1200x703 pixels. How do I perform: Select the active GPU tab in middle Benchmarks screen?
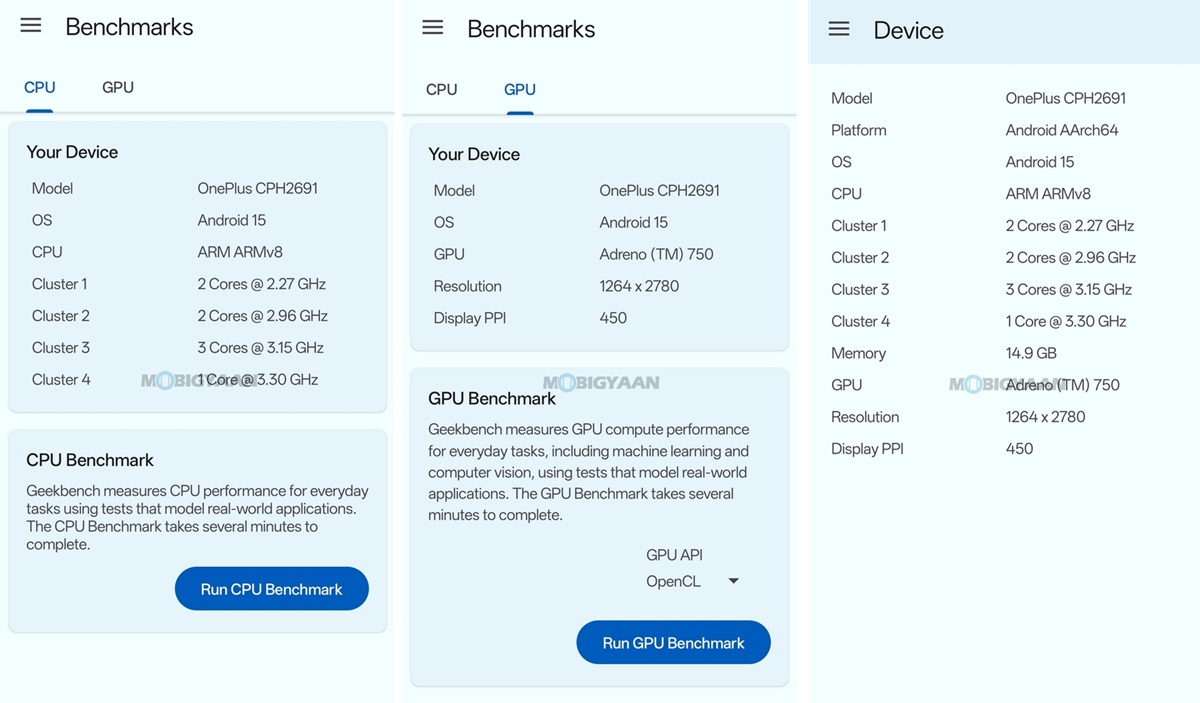(520, 89)
